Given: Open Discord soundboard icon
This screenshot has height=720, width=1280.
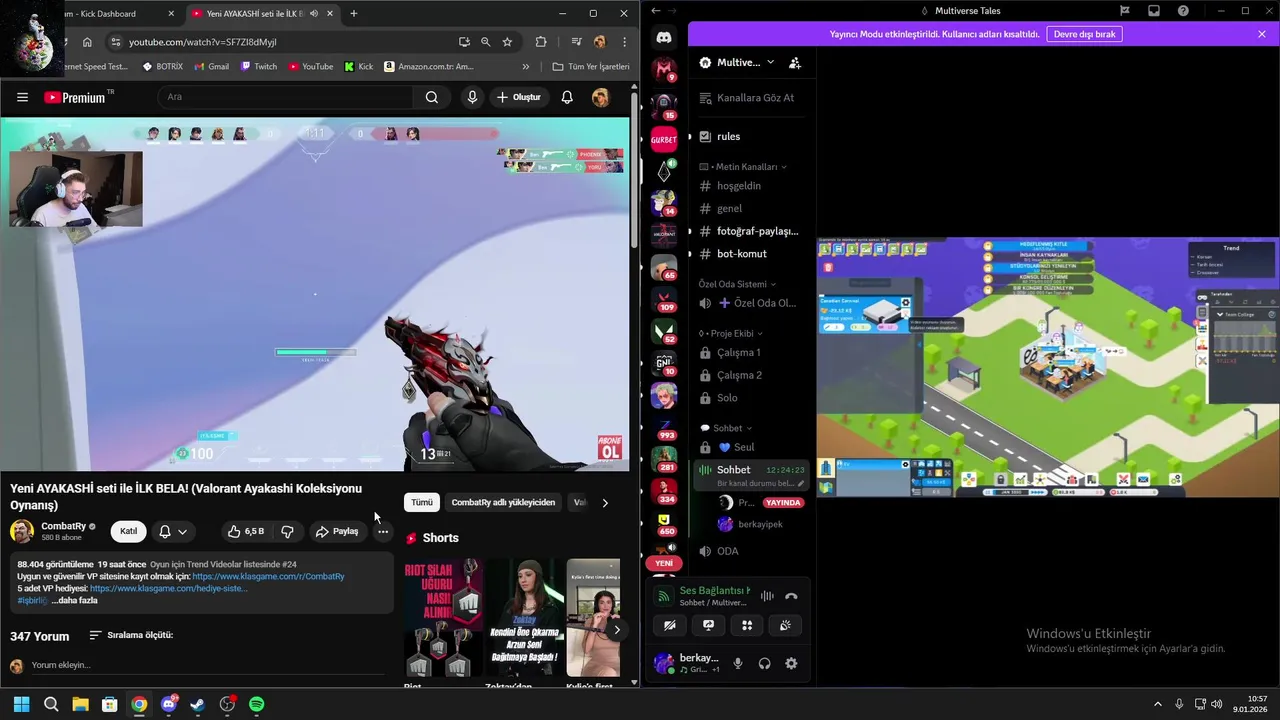Looking at the screenshot, I should tap(785, 625).
